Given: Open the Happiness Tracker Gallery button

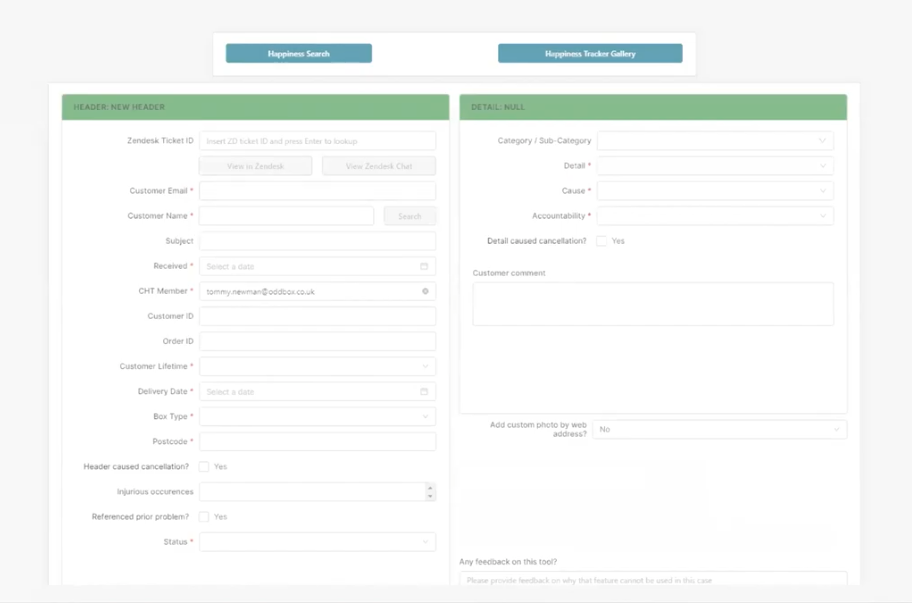Looking at the screenshot, I should [x=590, y=53].
